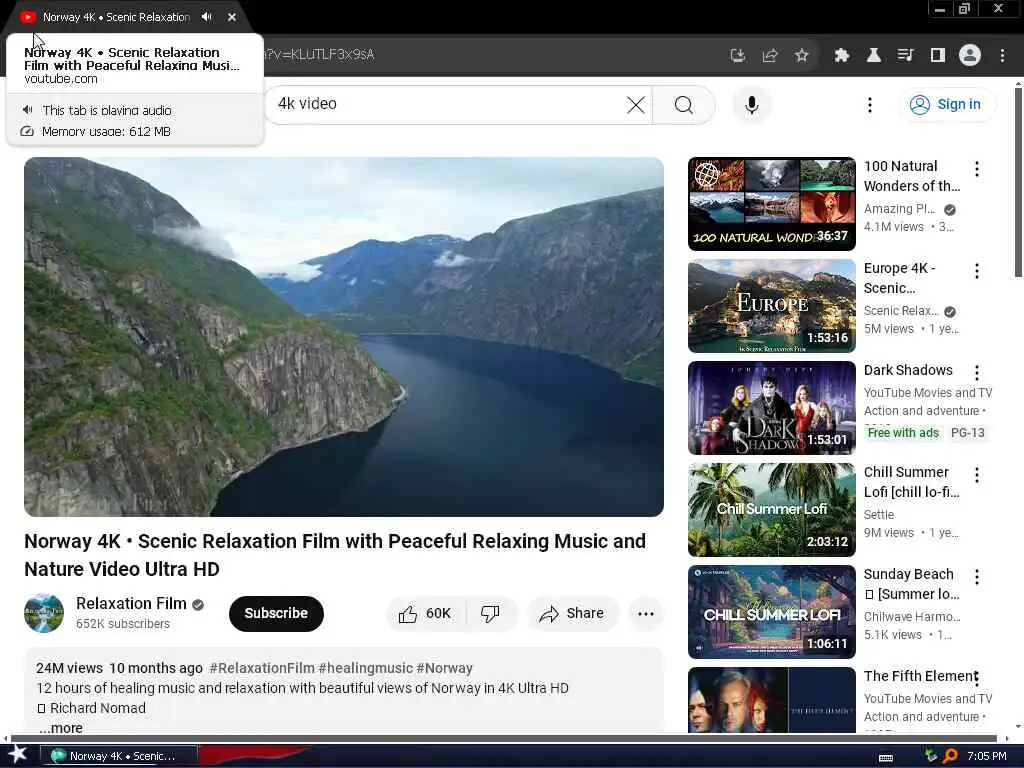
Task: Click the YouTube favicon on the tab
Action: (27, 17)
